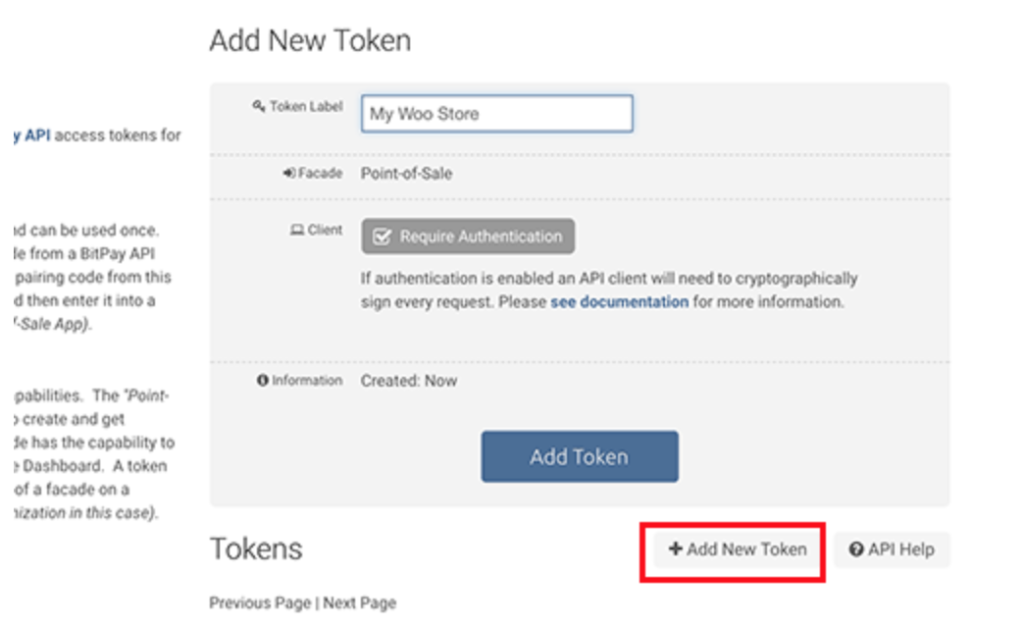Click the sign-in arrow icon beside Facade
Image resolution: width=1024 pixels, height=630 pixels.
click(x=289, y=173)
